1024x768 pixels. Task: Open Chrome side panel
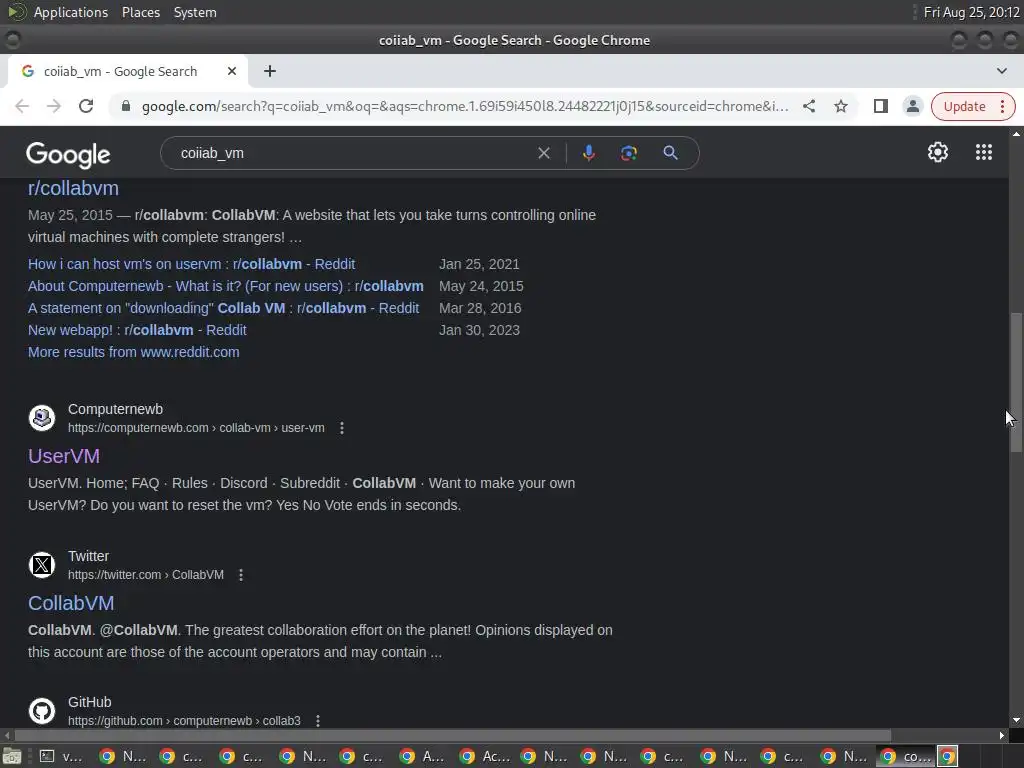click(880, 106)
